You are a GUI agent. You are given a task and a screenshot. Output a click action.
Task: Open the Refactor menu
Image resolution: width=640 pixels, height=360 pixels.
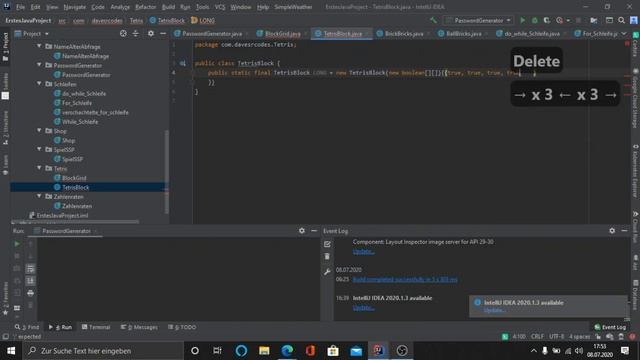coord(145,7)
